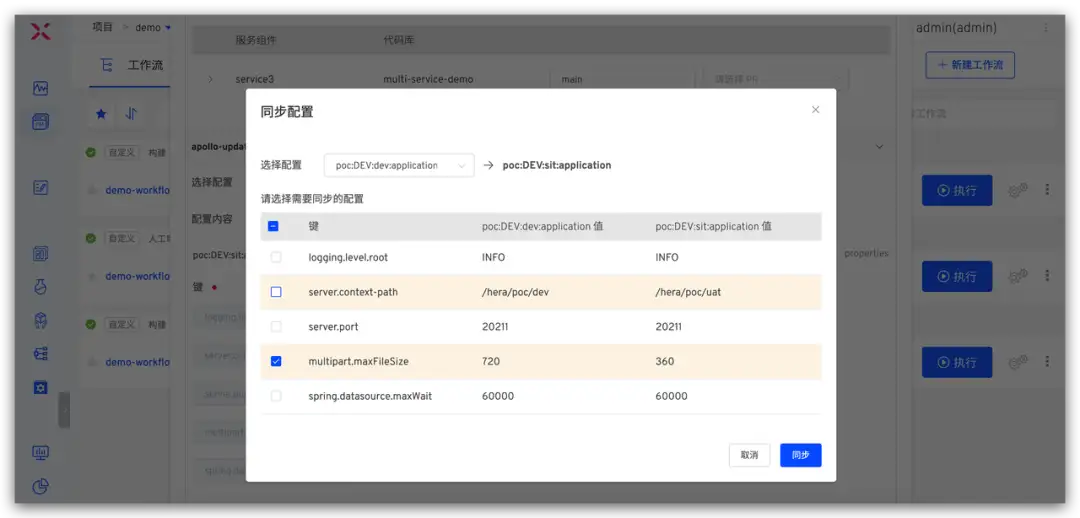The width and height of the screenshot is (1080, 518).
Task: Click the vertical dots menu beside admin
Action: tap(1046, 28)
